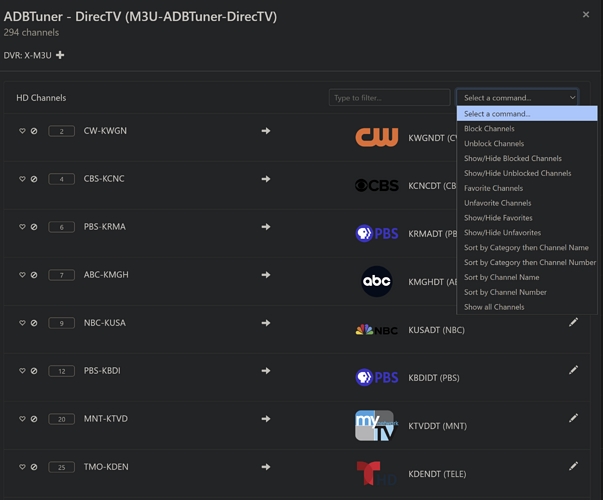
Task: Favorite the PBS-KRMA channel with heart icon
Action: [x=22, y=227]
